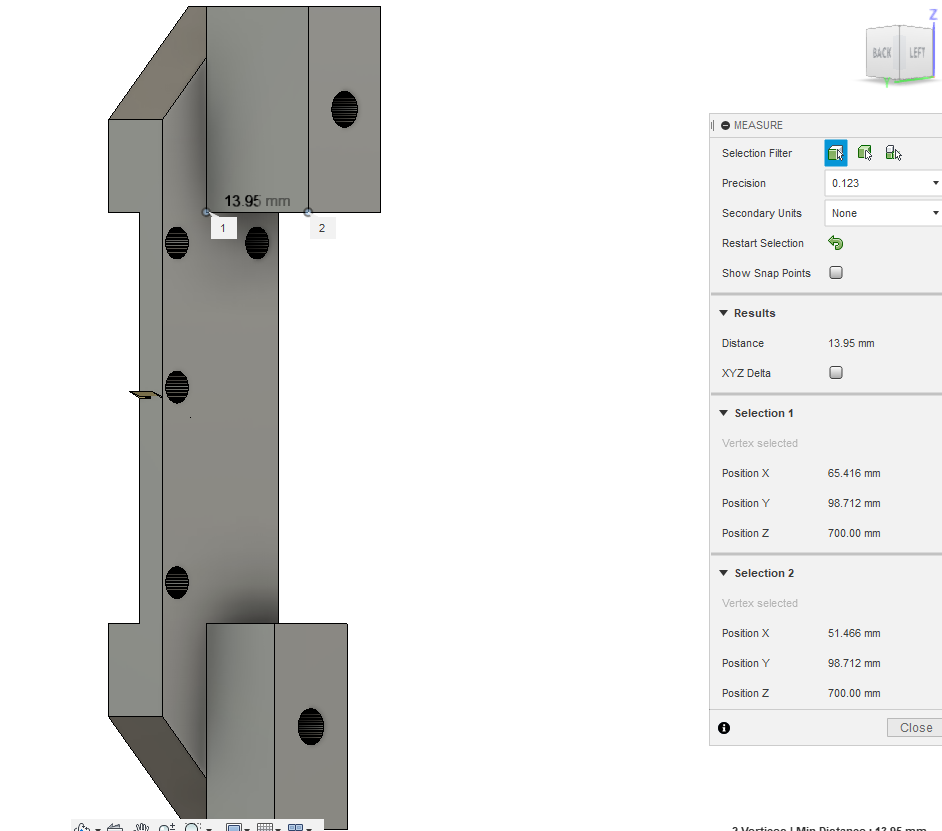Viewport: 942px width, 831px height.
Task: Pick the component selection filter icon
Action: (893, 153)
